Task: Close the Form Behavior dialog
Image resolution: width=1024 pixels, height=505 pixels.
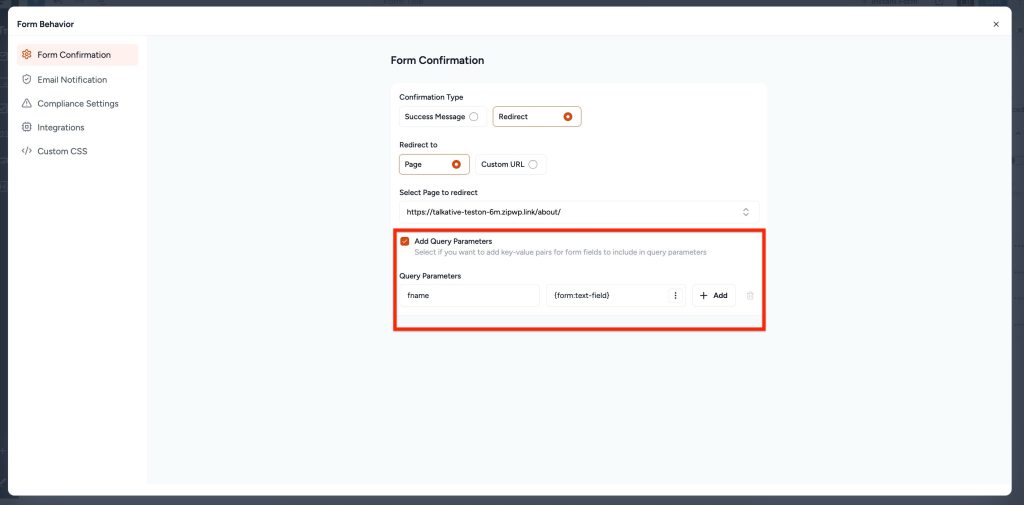Action: 996,24
